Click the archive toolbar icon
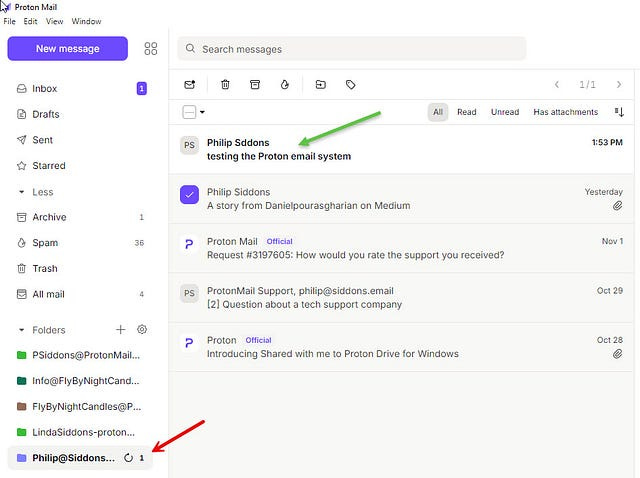The height and width of the screenshot is (478, 640). pos(255,84)
